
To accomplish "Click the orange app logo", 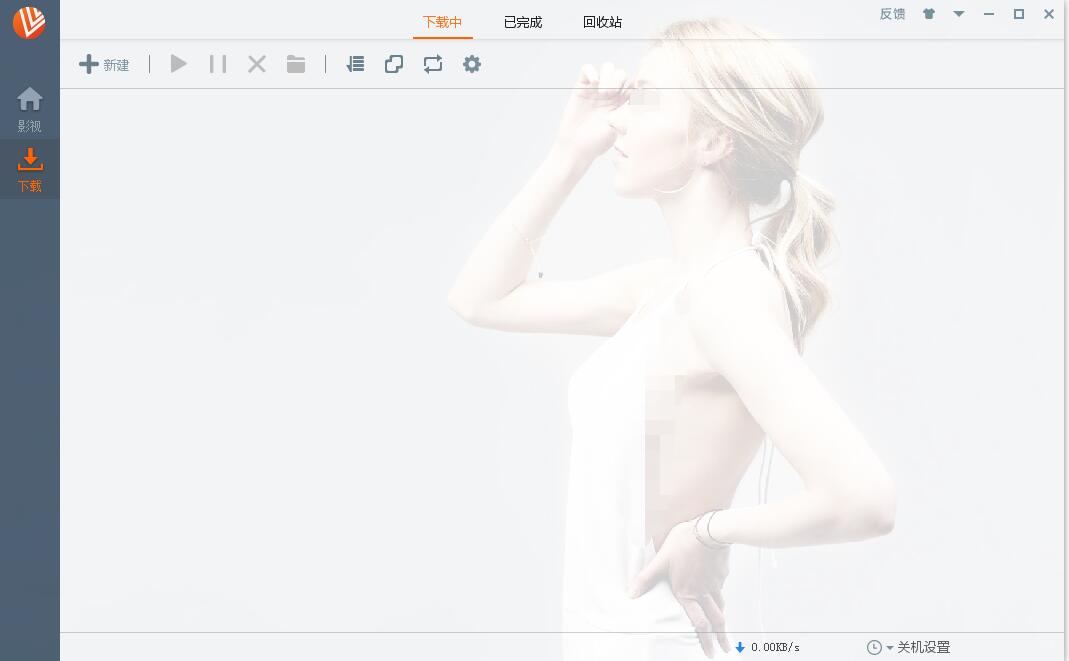I will click(29, 22).
